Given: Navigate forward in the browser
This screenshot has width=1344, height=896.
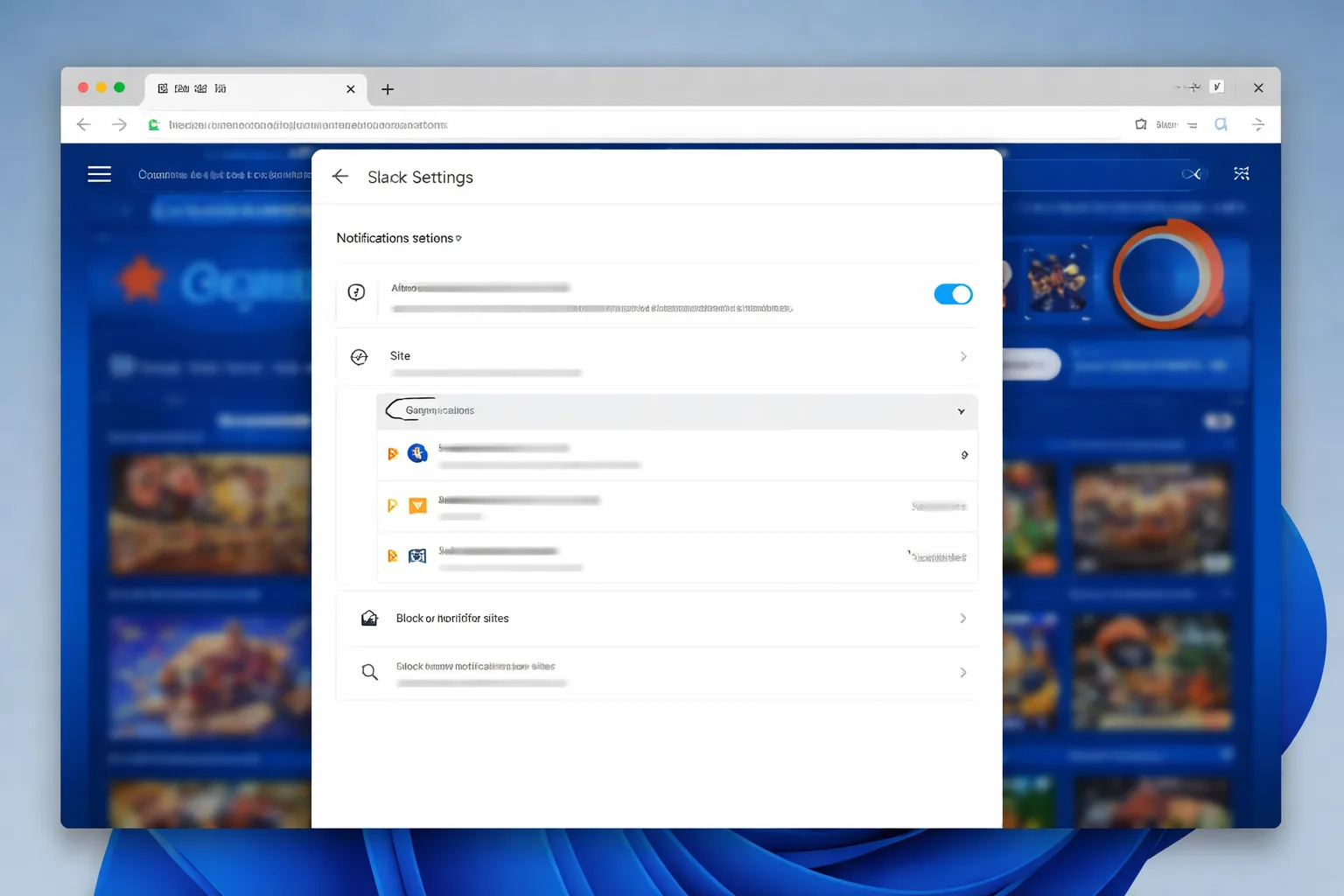Looking at the screenshot, I should pos(120,125).
